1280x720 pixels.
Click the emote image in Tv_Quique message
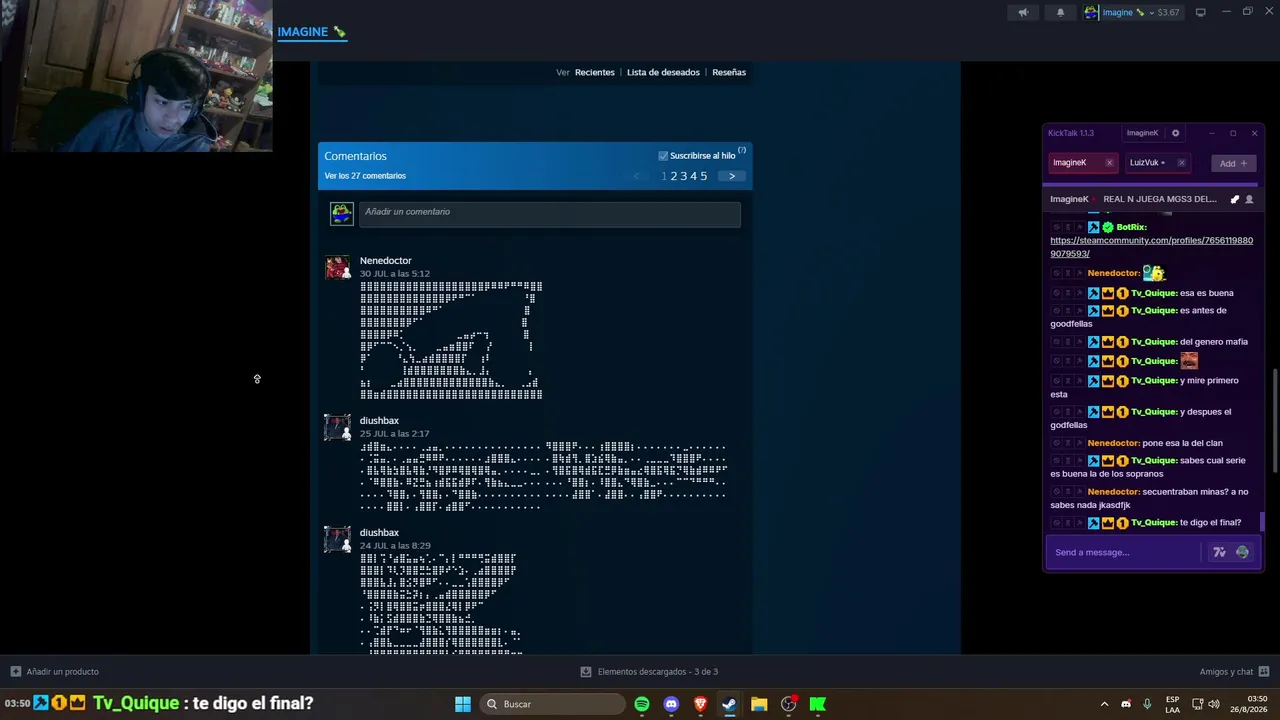tap(1189, 361)
